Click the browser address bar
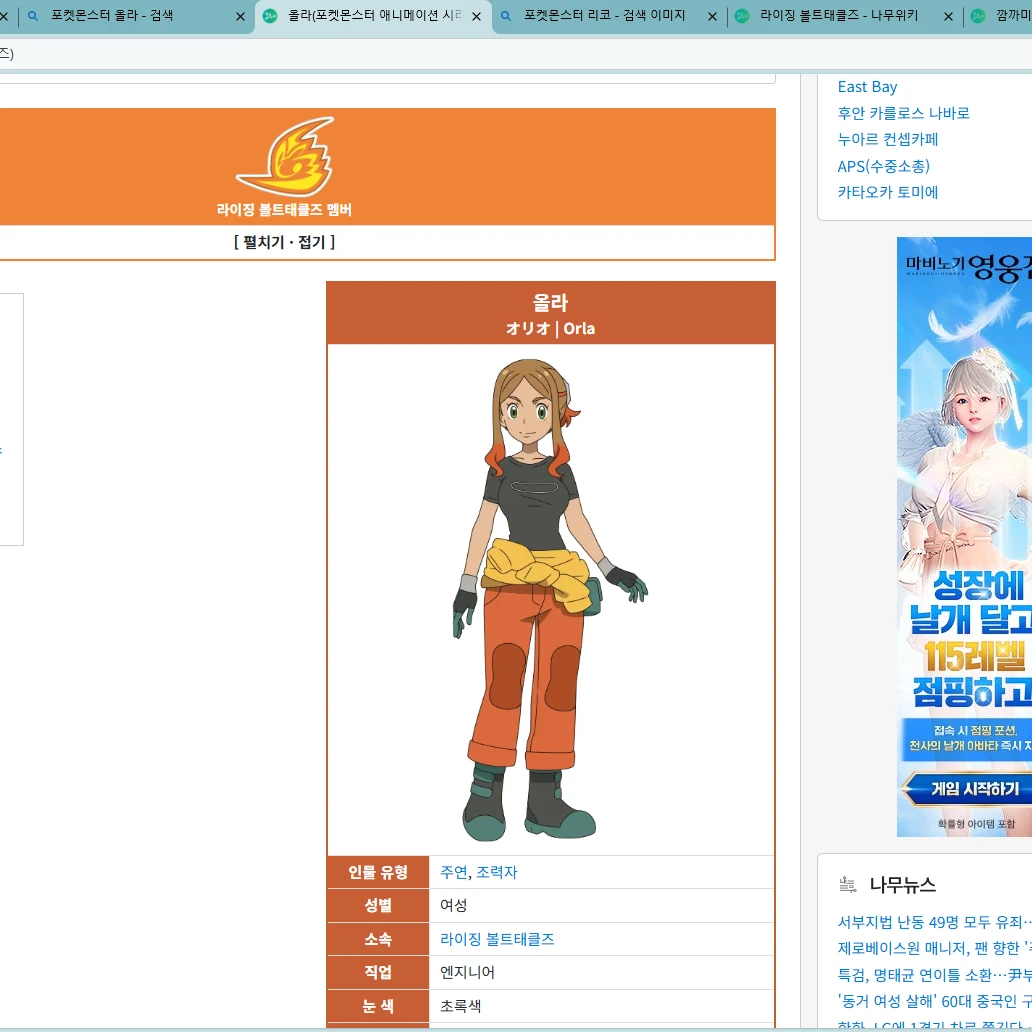Viewport: 1032px width, 1032px height. coord(516,54)
